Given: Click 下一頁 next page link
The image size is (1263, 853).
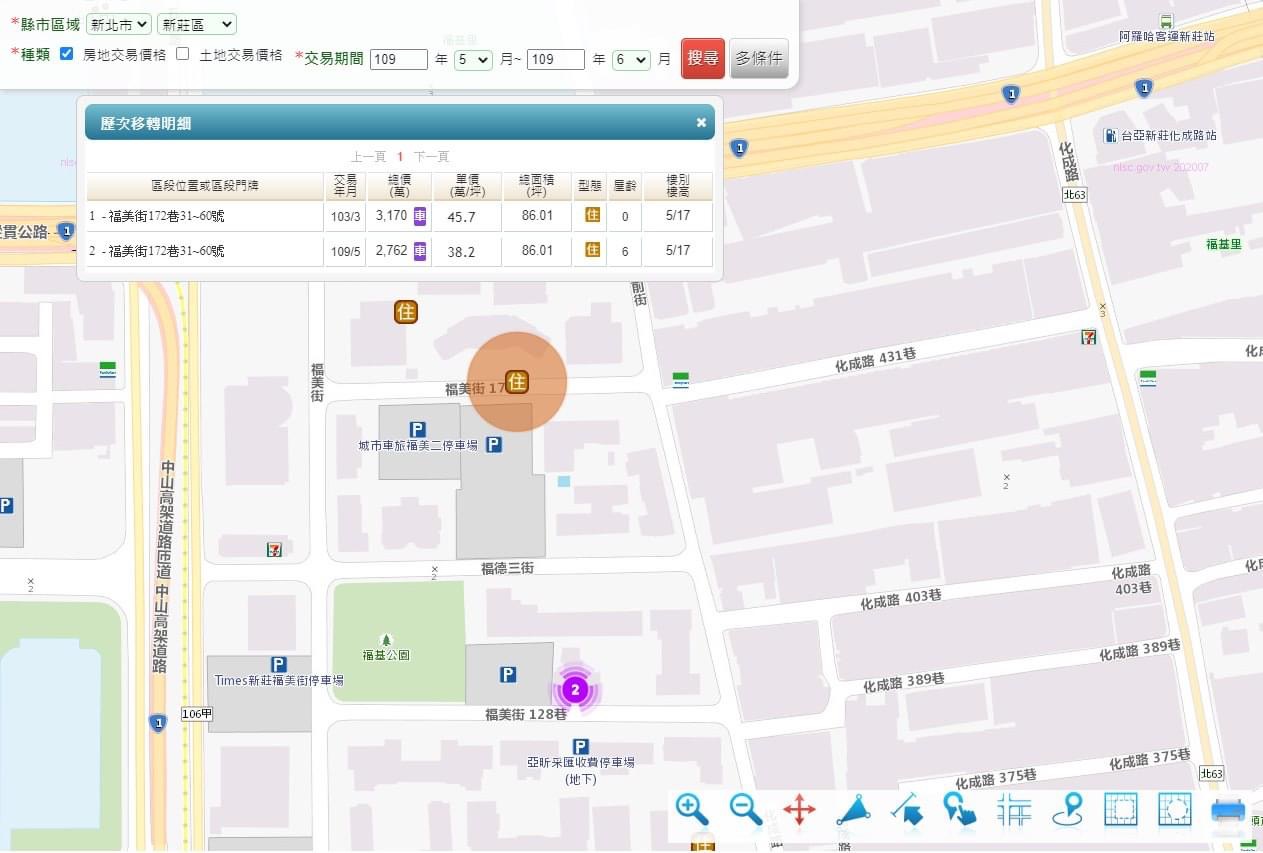Looking at the screenshot, I should click(432, 157).
